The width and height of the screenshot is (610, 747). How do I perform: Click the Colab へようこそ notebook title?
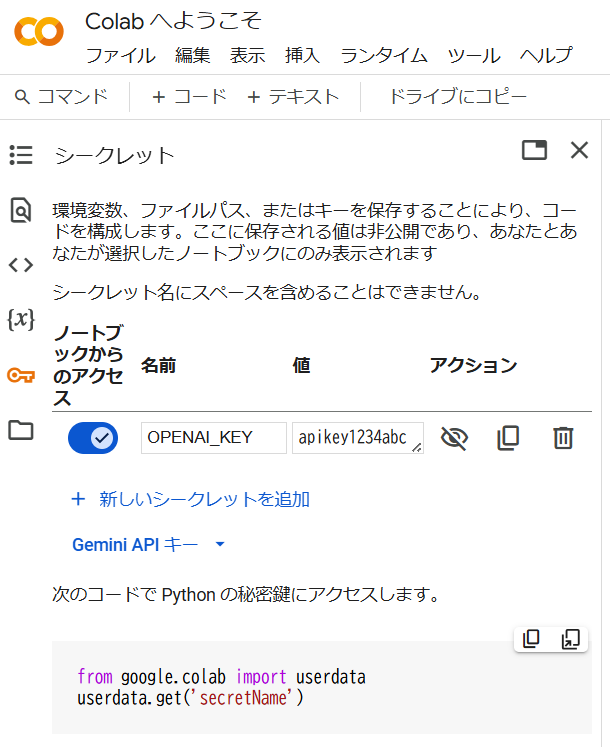(173, 21)
